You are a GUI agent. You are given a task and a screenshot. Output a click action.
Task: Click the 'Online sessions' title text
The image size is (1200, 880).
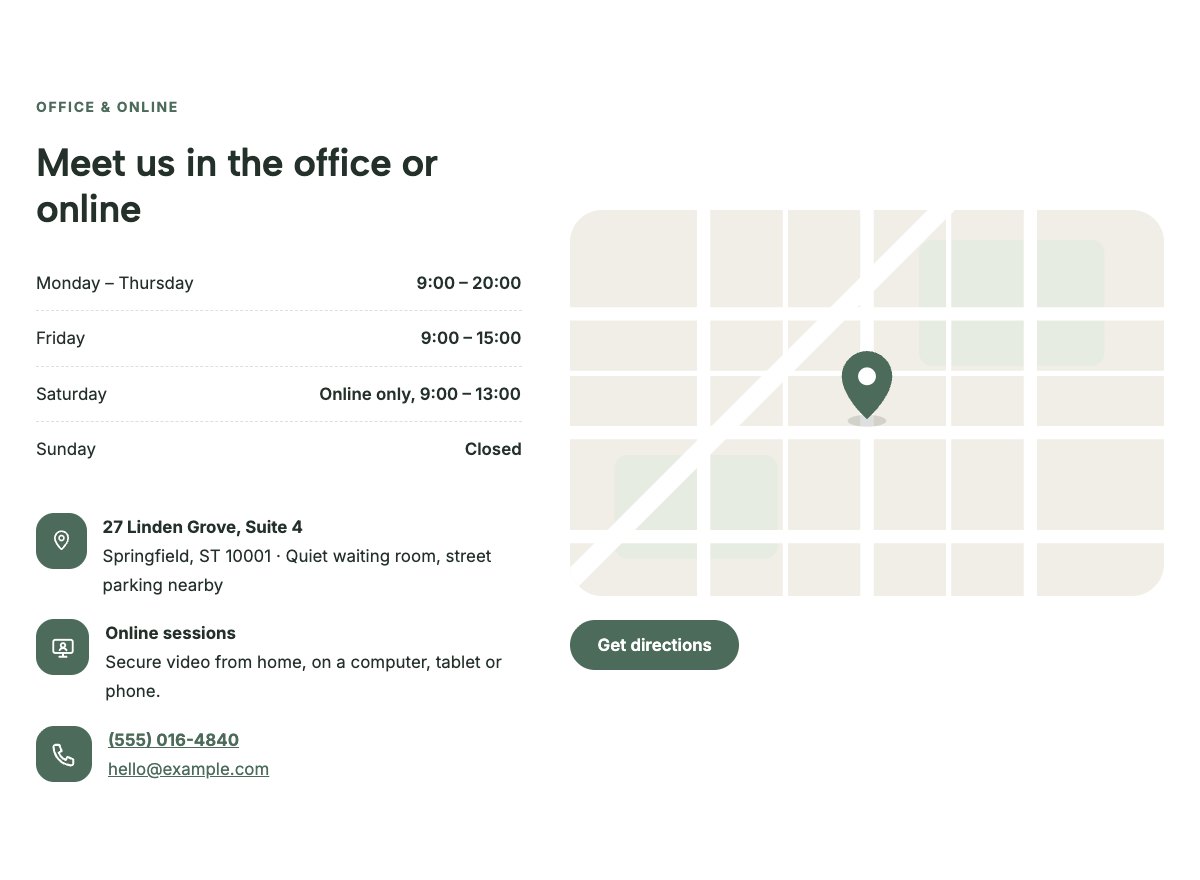click(170, 633)
